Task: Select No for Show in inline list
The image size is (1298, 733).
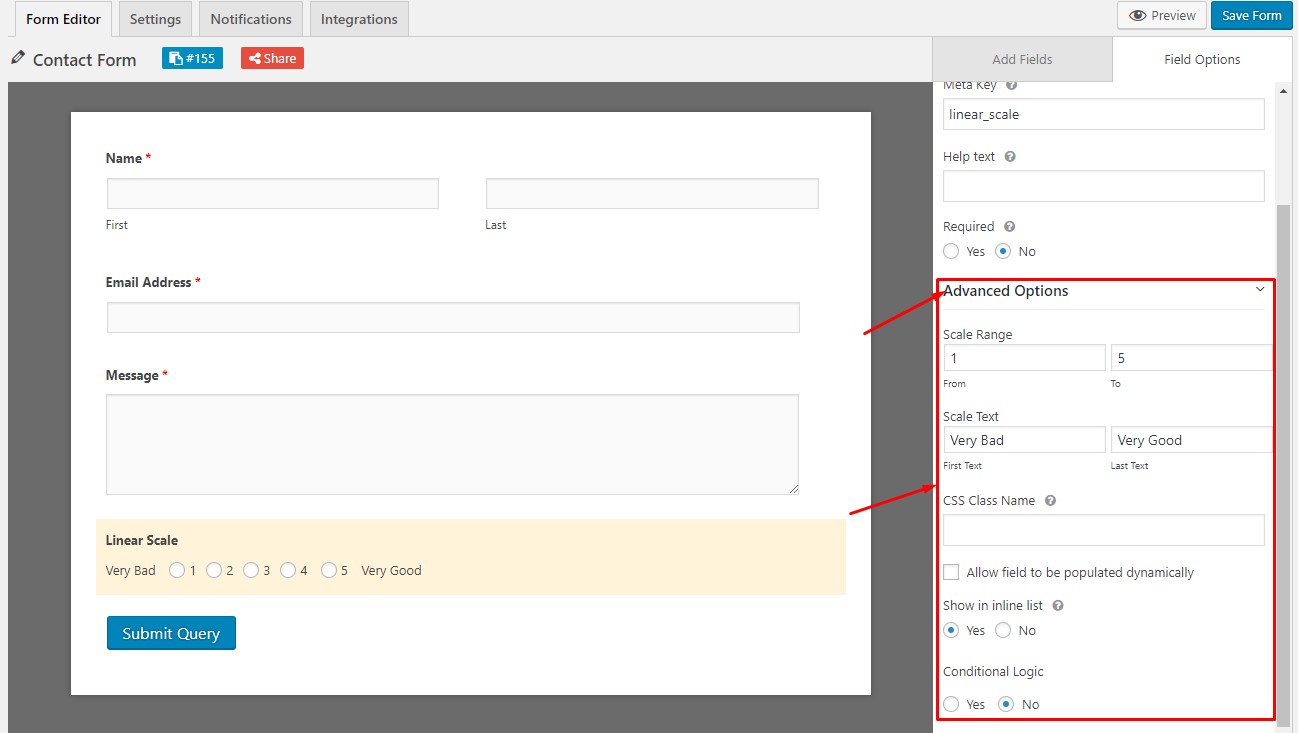Action: (1003, 631)
